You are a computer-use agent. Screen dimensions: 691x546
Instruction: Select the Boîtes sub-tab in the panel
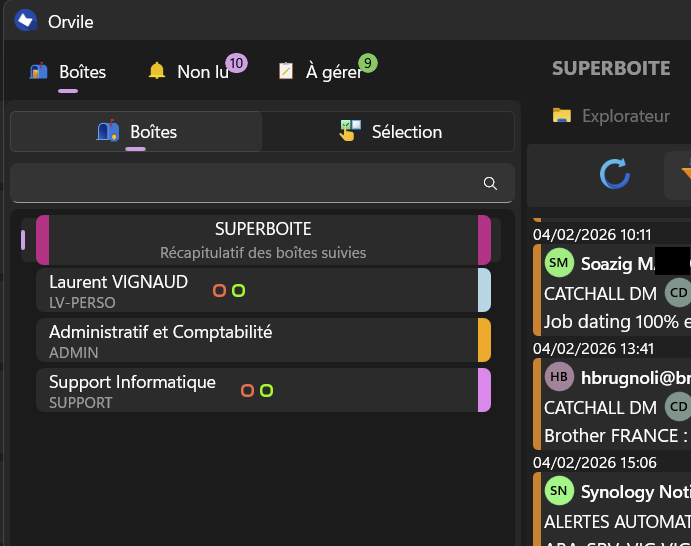[x=136, y=132]
